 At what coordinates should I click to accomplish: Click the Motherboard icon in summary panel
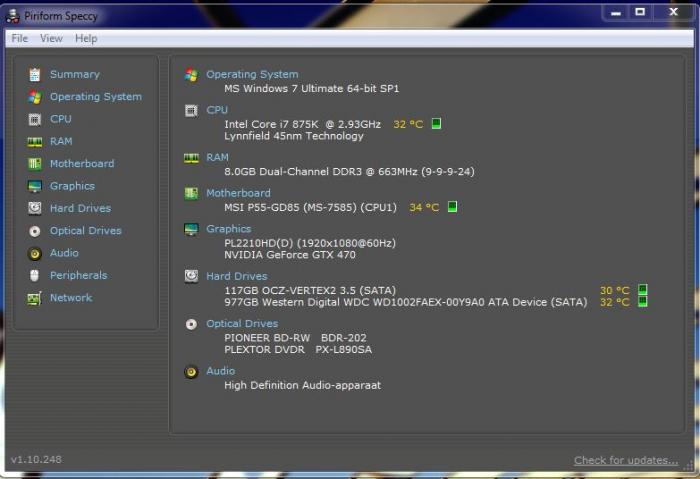[192, 193]
